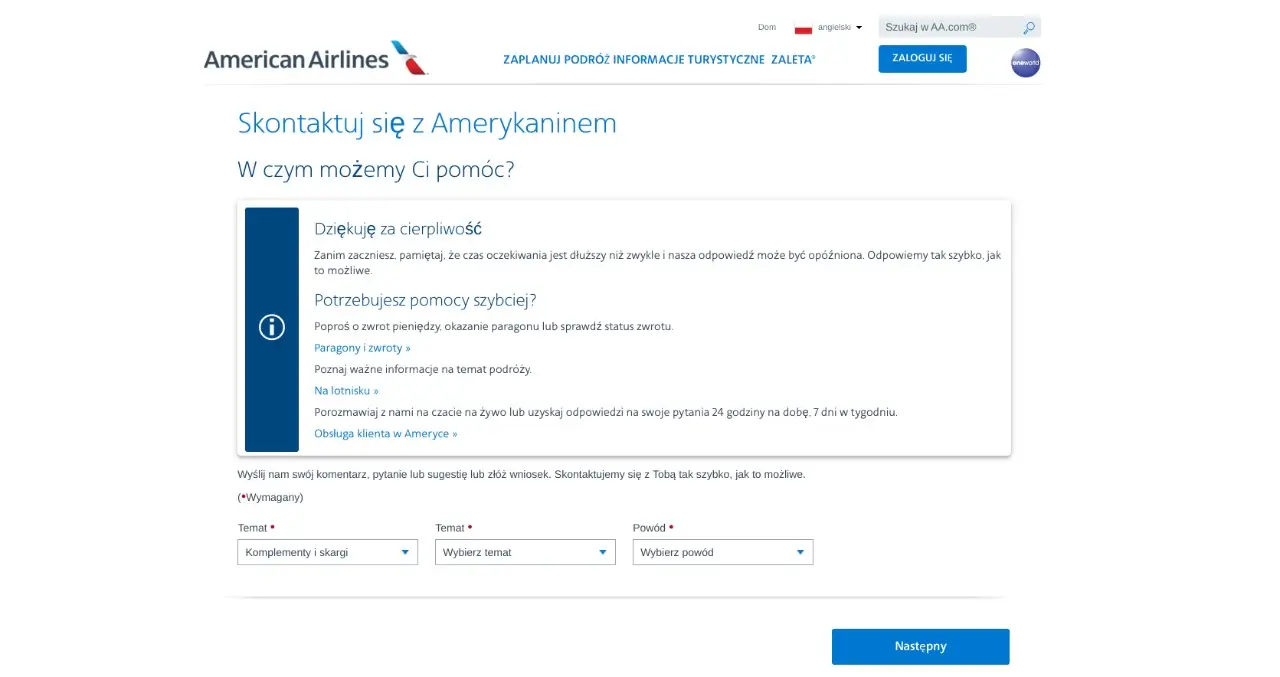Click the Polish flag icon

pos(803,28)
